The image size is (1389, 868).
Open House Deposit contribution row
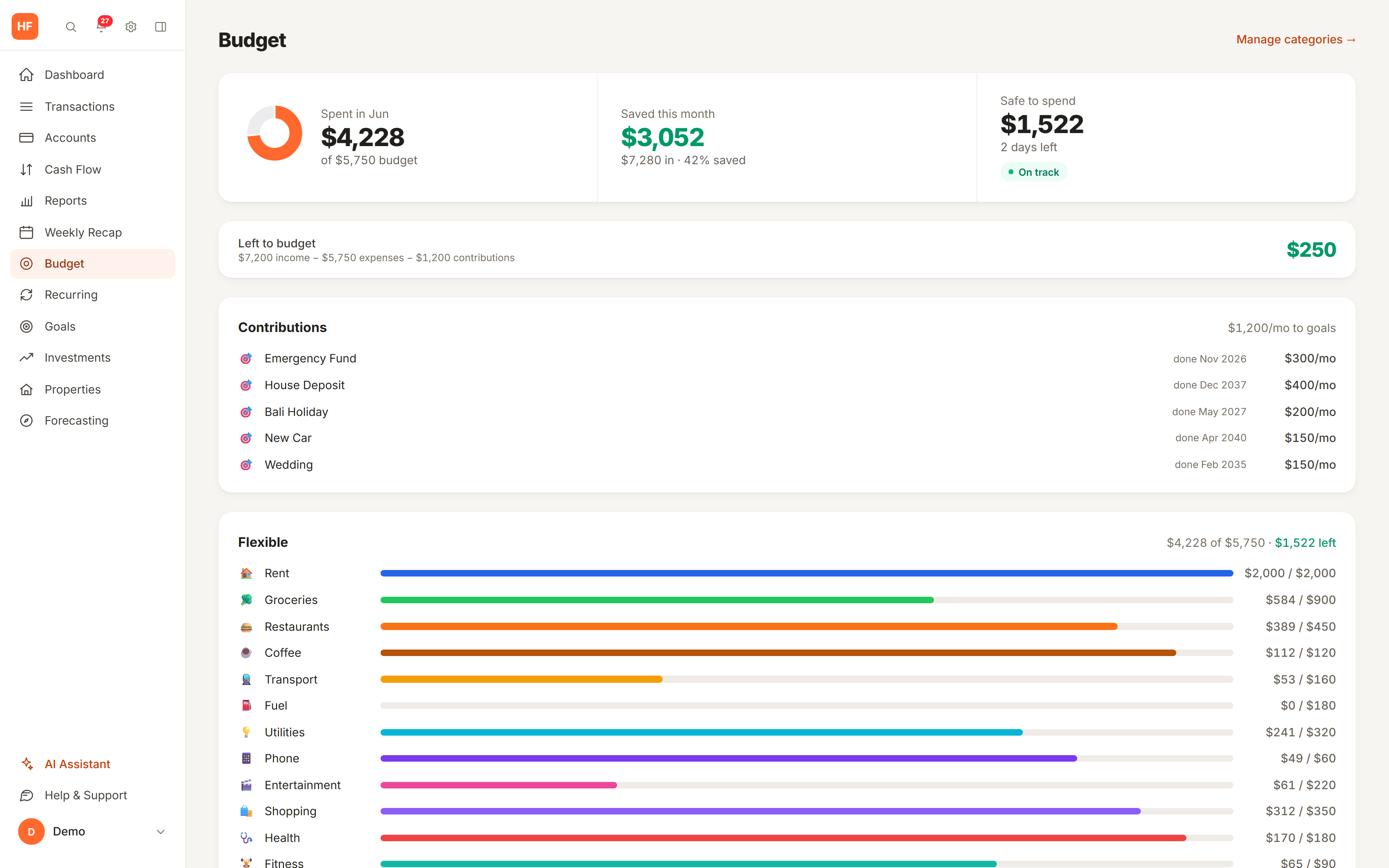tap(787, 385)
